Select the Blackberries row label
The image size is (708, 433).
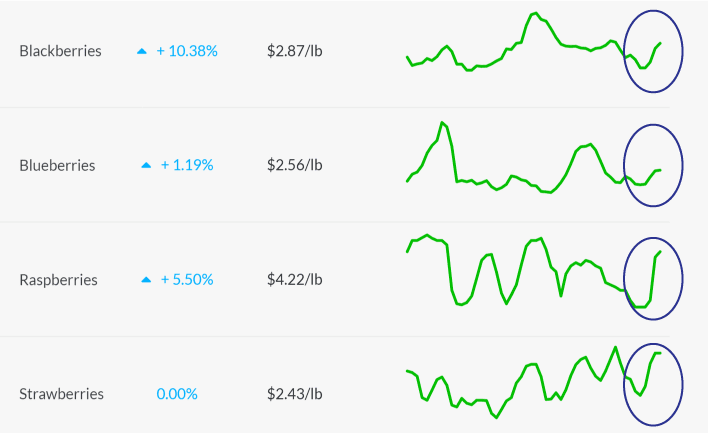pos(61,51)
